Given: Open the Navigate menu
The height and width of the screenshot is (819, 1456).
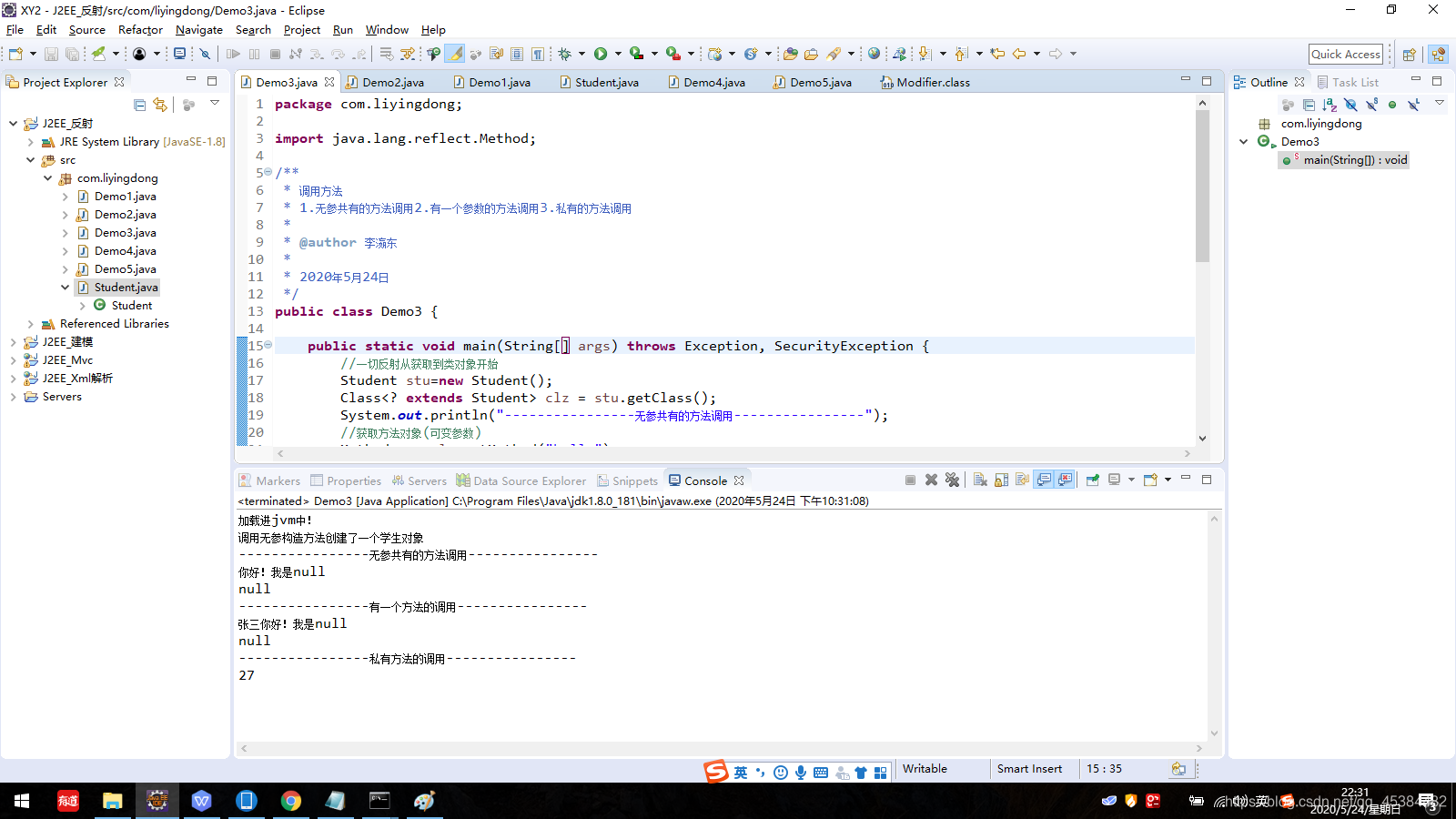Looking at the screenshot, I should point(198,29).
